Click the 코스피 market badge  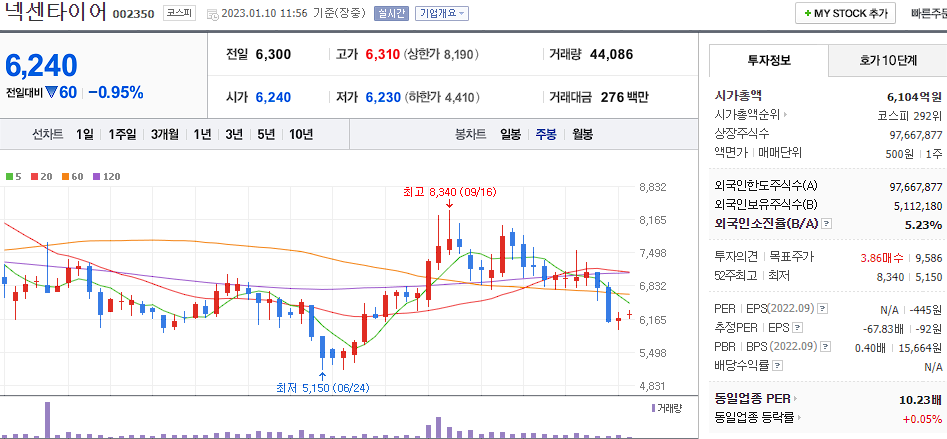coord(179,13)
